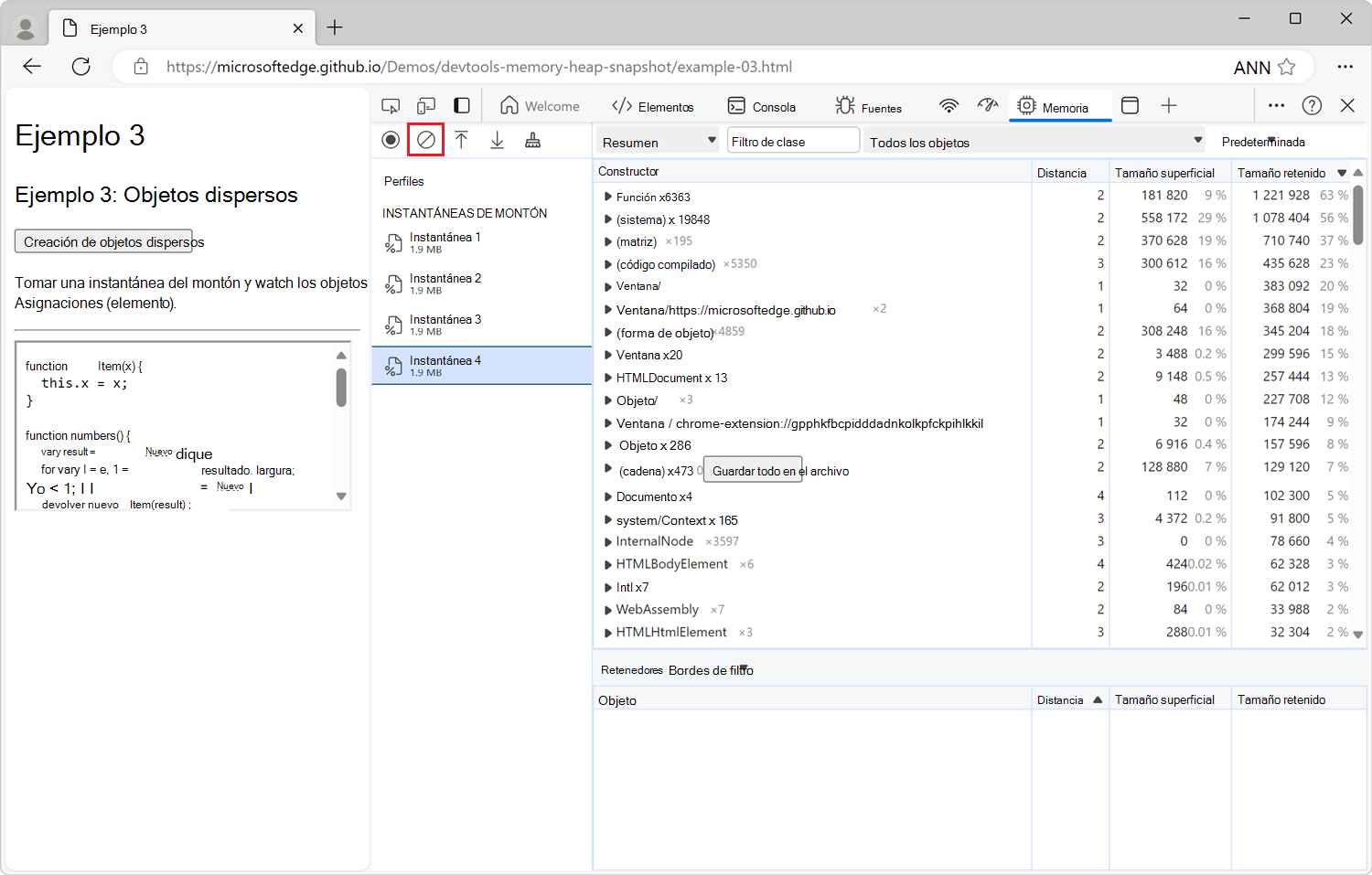
Task: Sort retainers by Objeto column header
Action: tap(812, 700)
